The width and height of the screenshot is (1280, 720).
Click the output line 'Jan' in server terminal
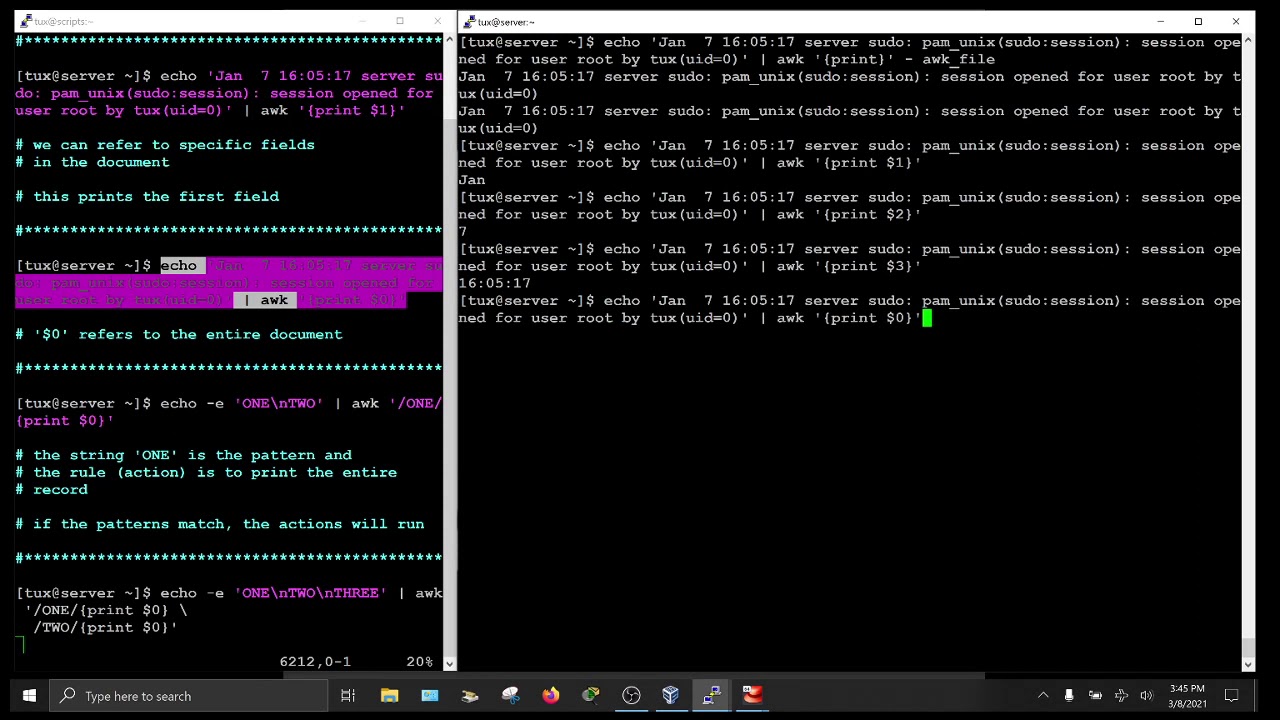472,180
